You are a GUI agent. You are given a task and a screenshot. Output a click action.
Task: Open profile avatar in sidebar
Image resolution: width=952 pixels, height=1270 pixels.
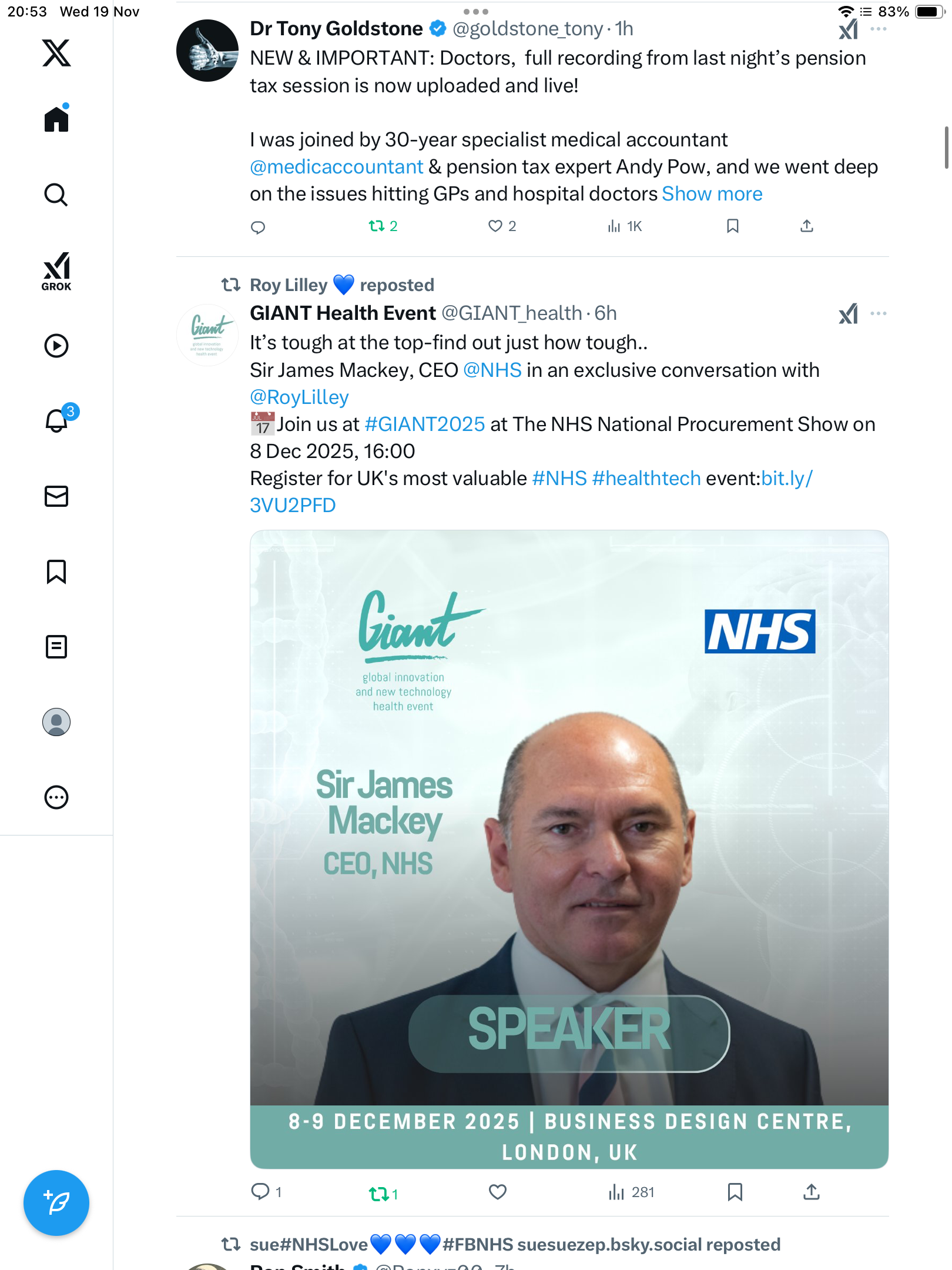56,721
